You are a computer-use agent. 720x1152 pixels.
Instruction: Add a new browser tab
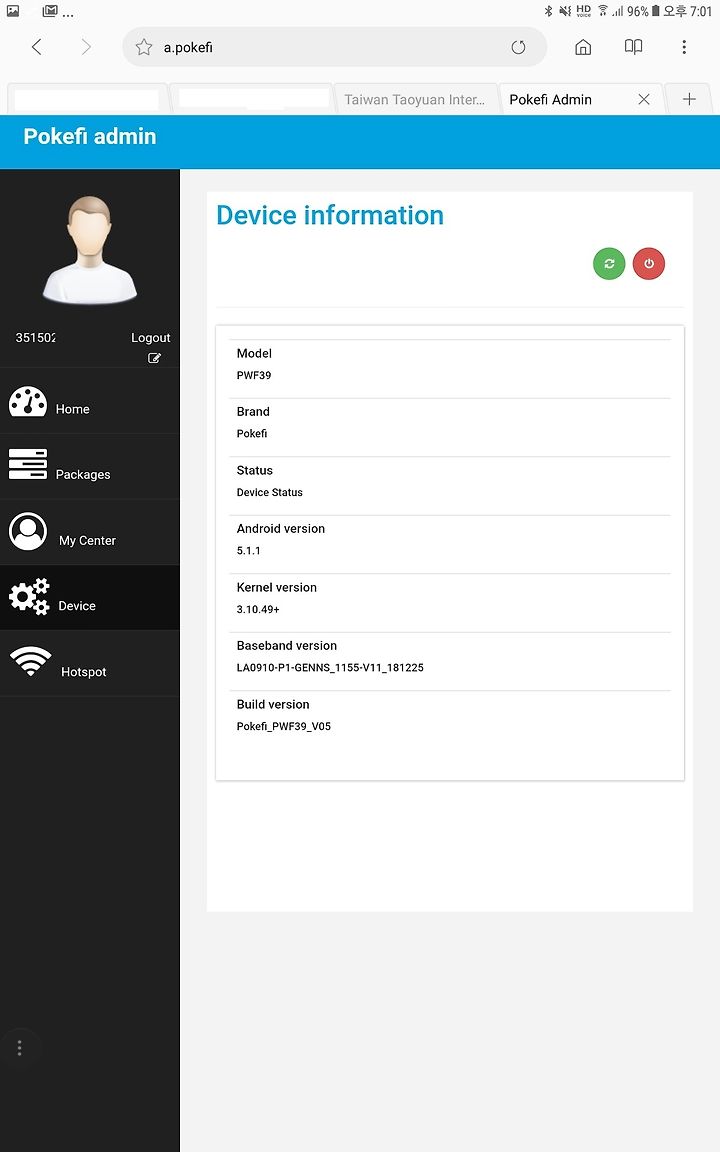[x=689, y=99]
